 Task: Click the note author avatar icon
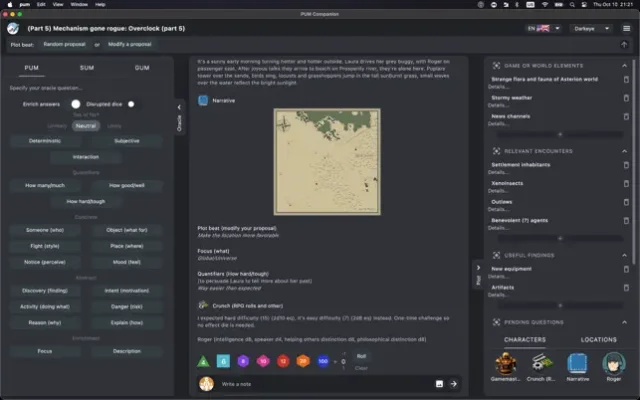click(x=207, y=384)
